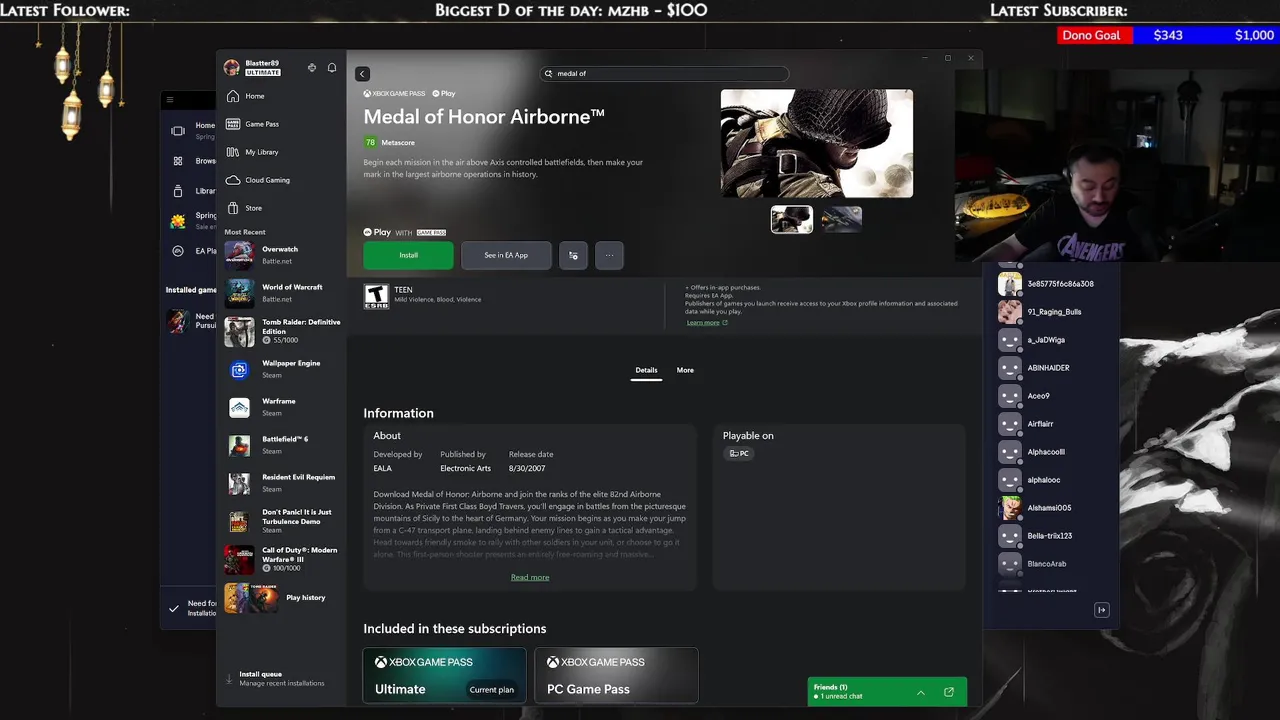This screenshot has height=720, width=1280.
Task: Click the PC playable-on badge
Action: click(x=739, y=453)
